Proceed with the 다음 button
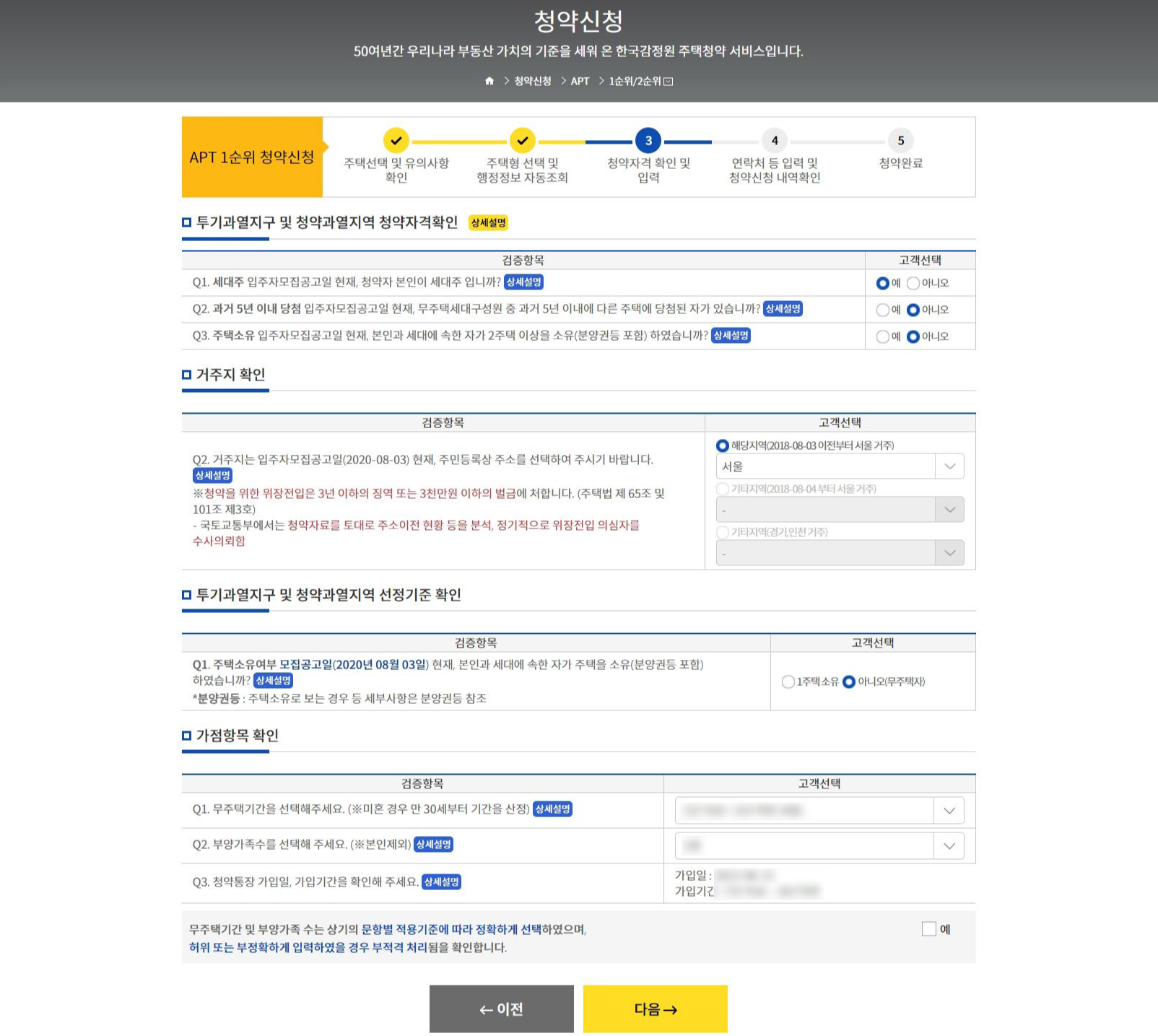 [x=656, y=1009]
